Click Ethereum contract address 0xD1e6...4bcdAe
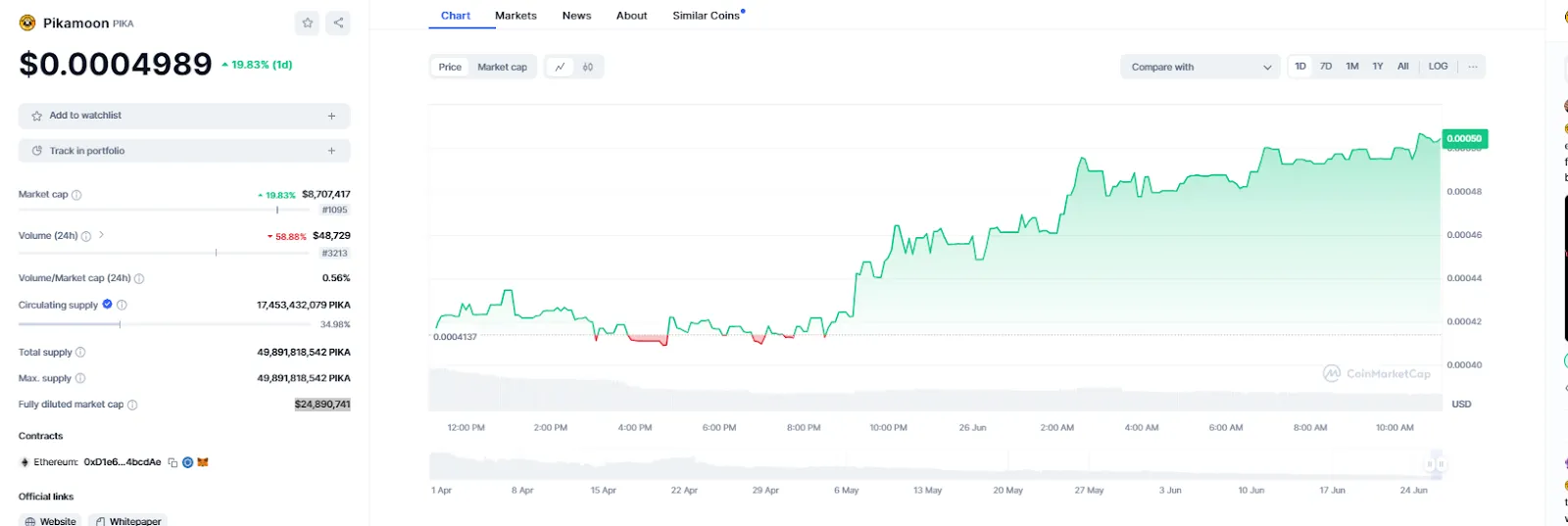The width and height of the screenshot is (1568, 526). (x=122, y=462)
